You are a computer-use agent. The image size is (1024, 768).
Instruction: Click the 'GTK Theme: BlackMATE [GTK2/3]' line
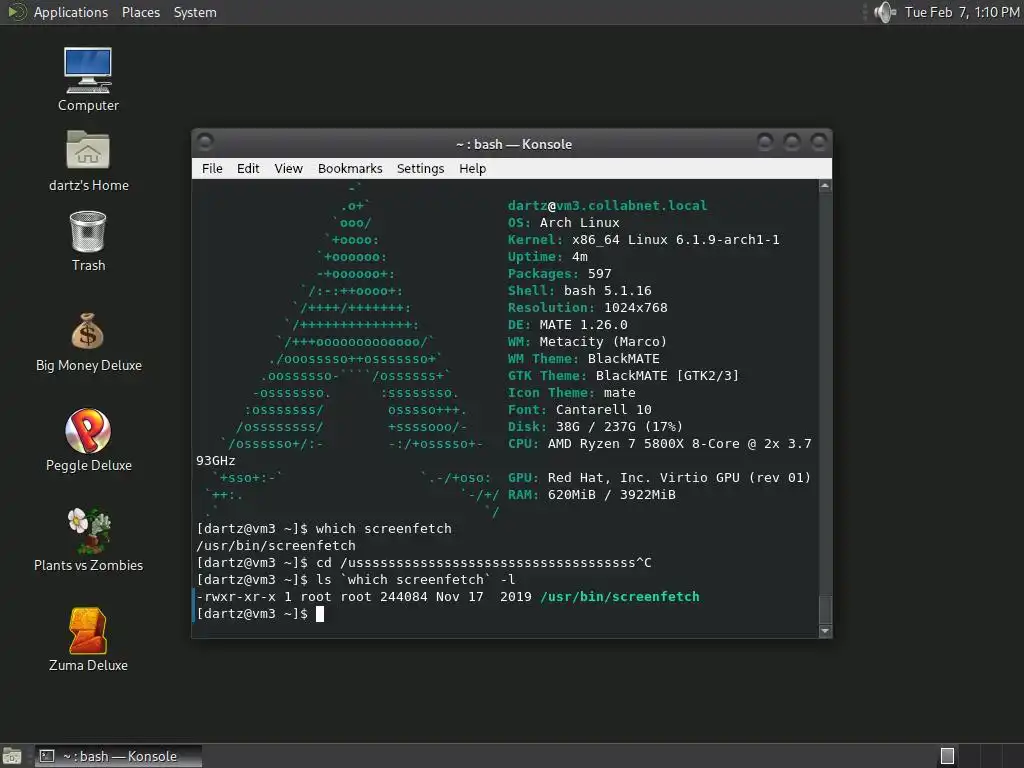623,376
